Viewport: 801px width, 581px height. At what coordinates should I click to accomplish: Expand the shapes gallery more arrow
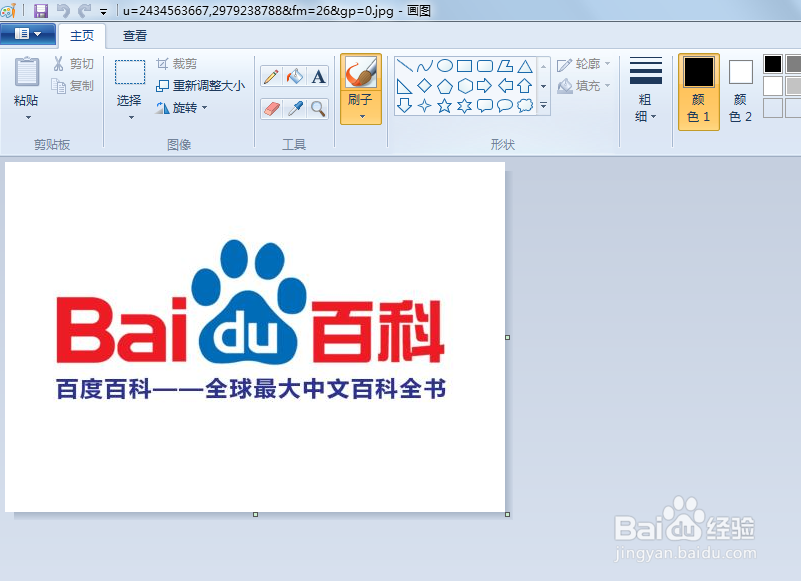coord(544,105)
